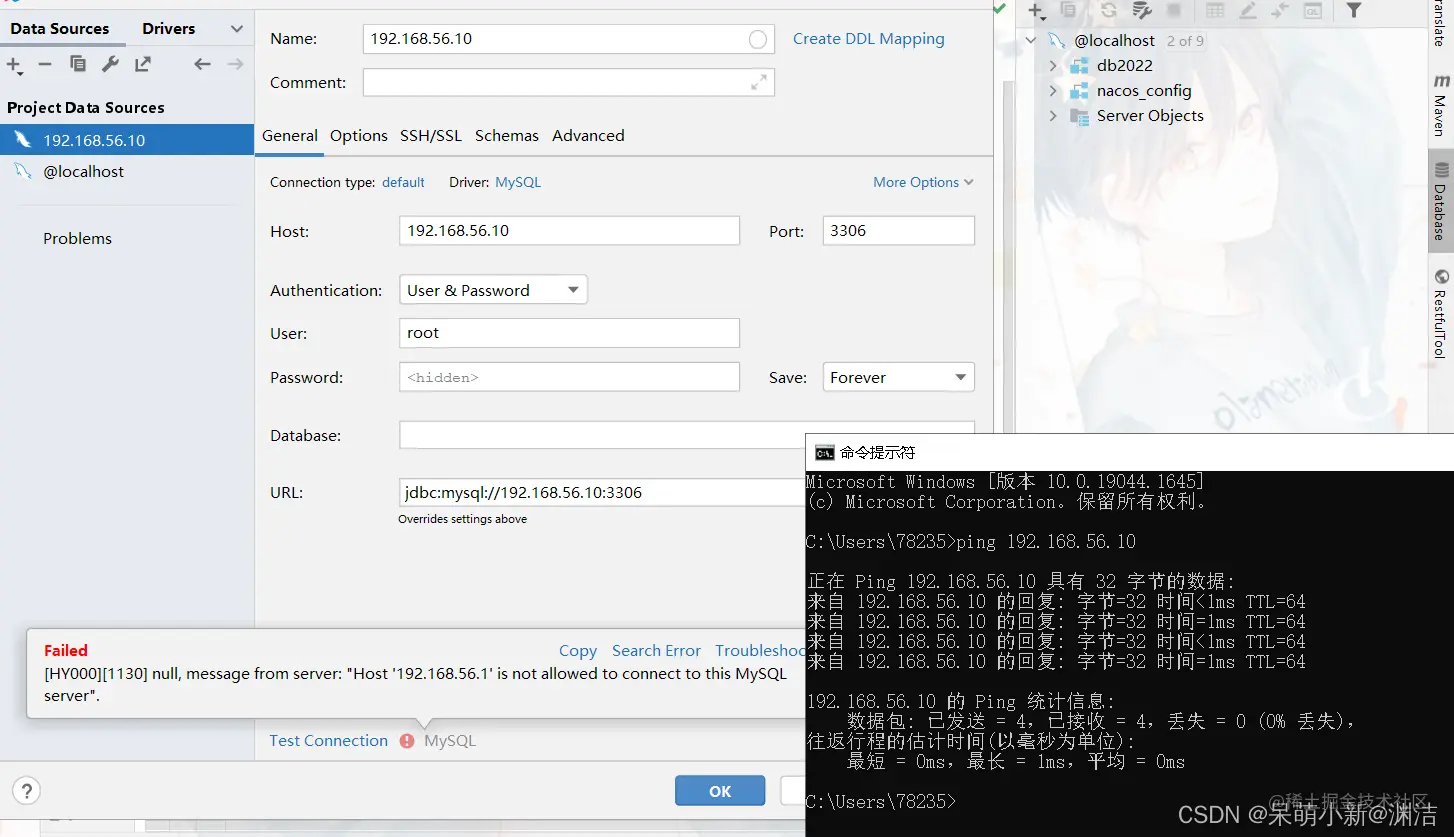
Task: Expand the nacos_config tree item
Action: click(1053, 90)
